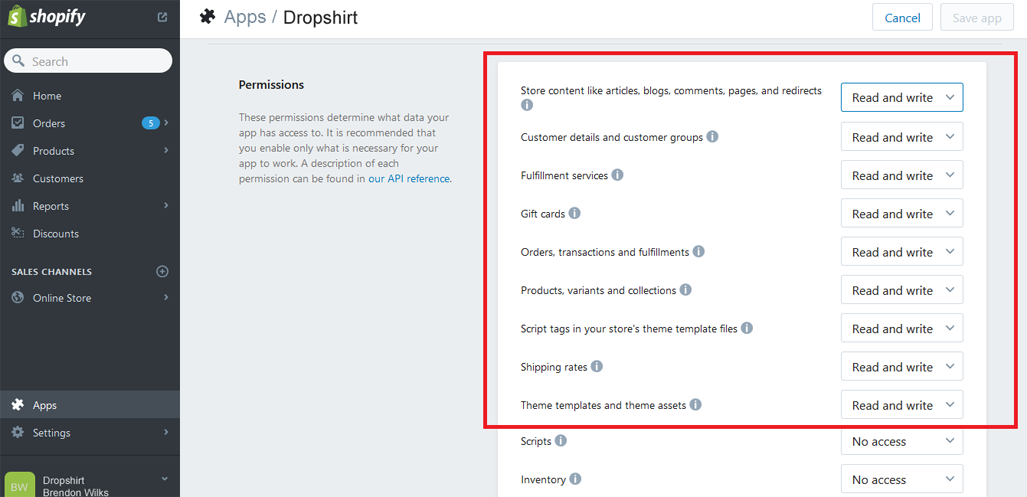
Task: Open Customers in sidebar
Action: (90, 178)
